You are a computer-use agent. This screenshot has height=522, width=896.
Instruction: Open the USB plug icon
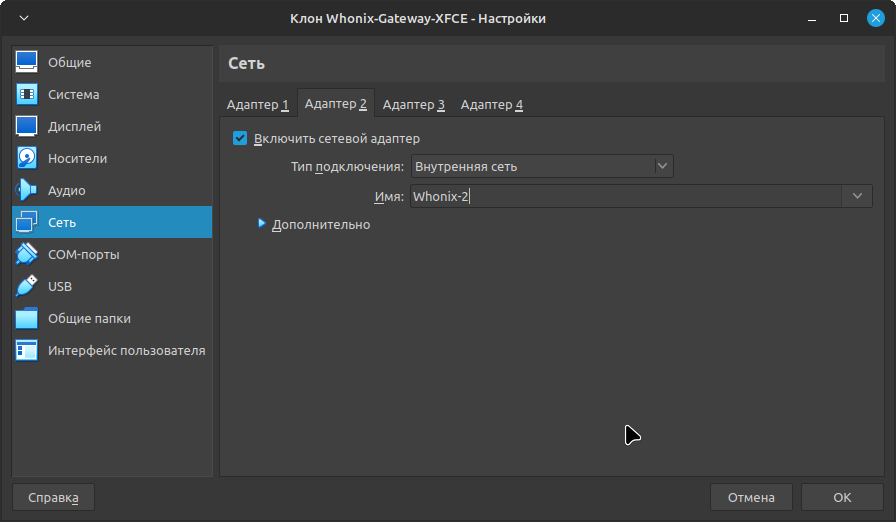(x=27, y=286)
